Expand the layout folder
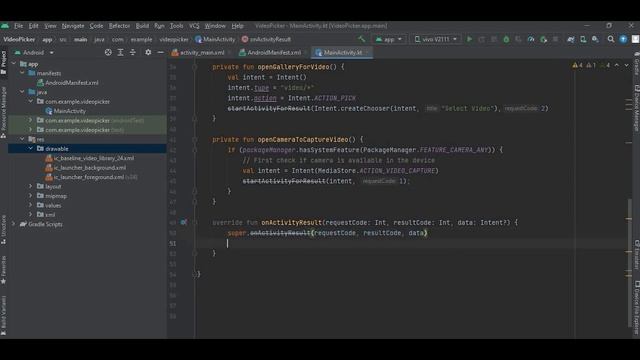 coord(31,186)
